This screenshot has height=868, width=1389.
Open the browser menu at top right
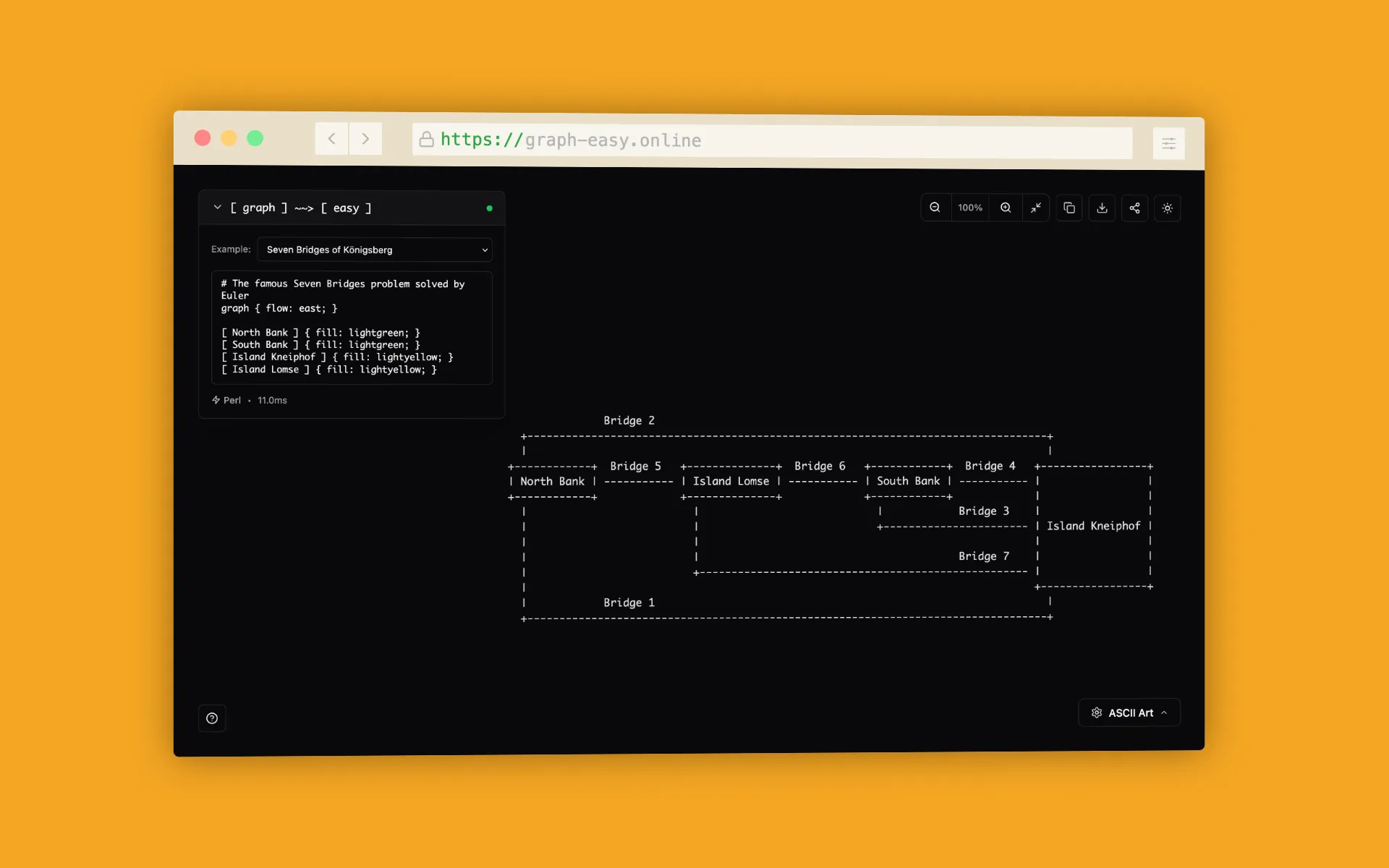click(x=1168, y=143)
